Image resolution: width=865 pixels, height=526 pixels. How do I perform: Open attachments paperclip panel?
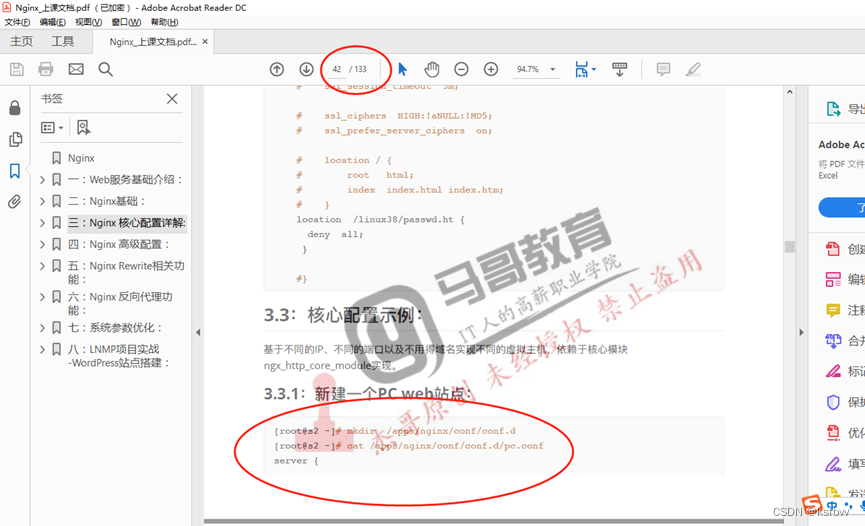15,201
